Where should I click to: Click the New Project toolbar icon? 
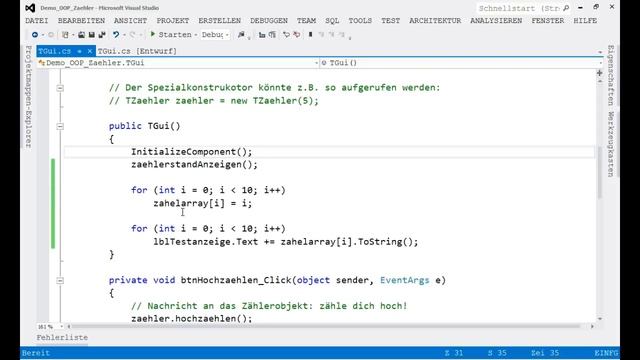(65, 35)
